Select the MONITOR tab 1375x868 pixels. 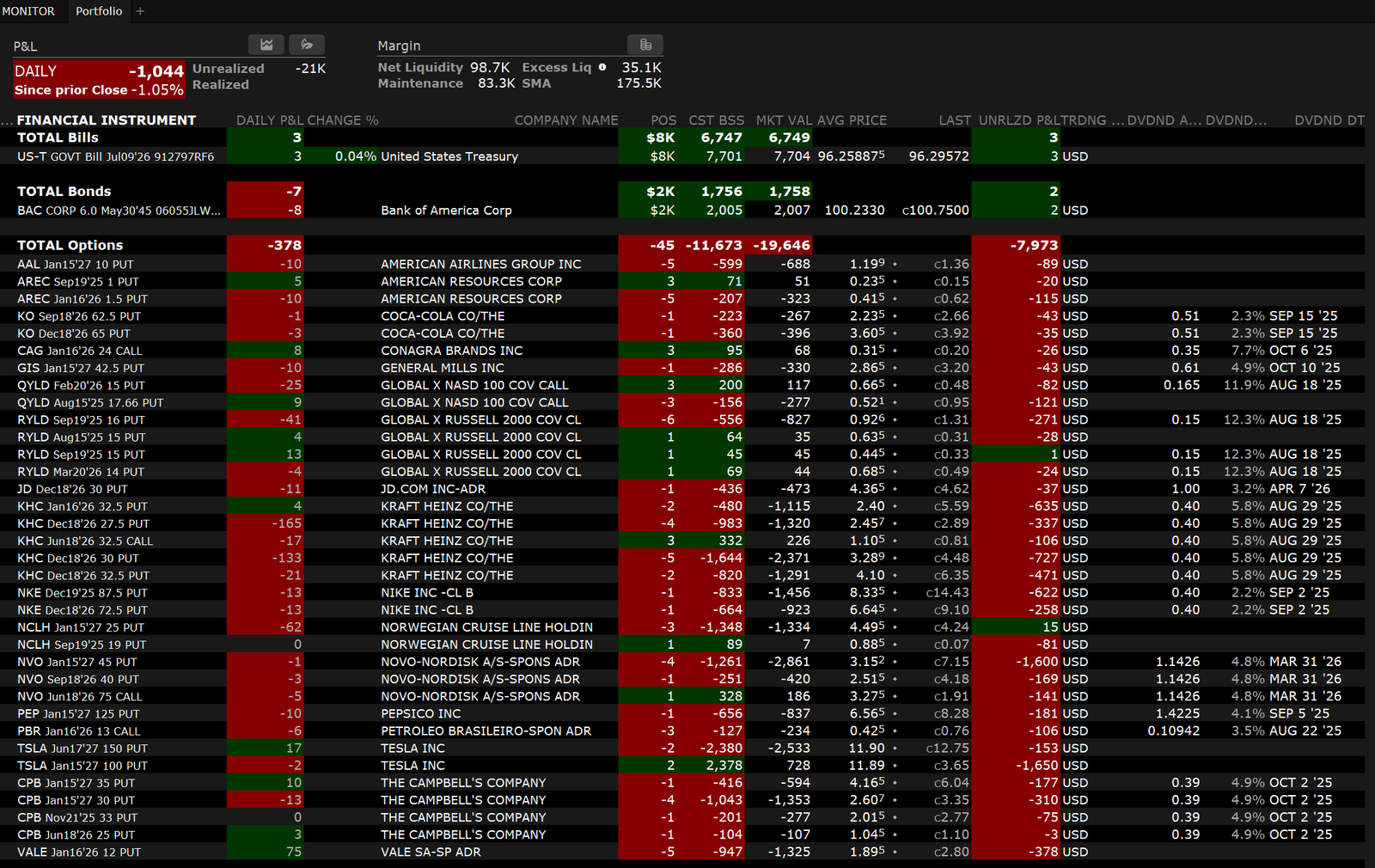(x=28, y=11)
